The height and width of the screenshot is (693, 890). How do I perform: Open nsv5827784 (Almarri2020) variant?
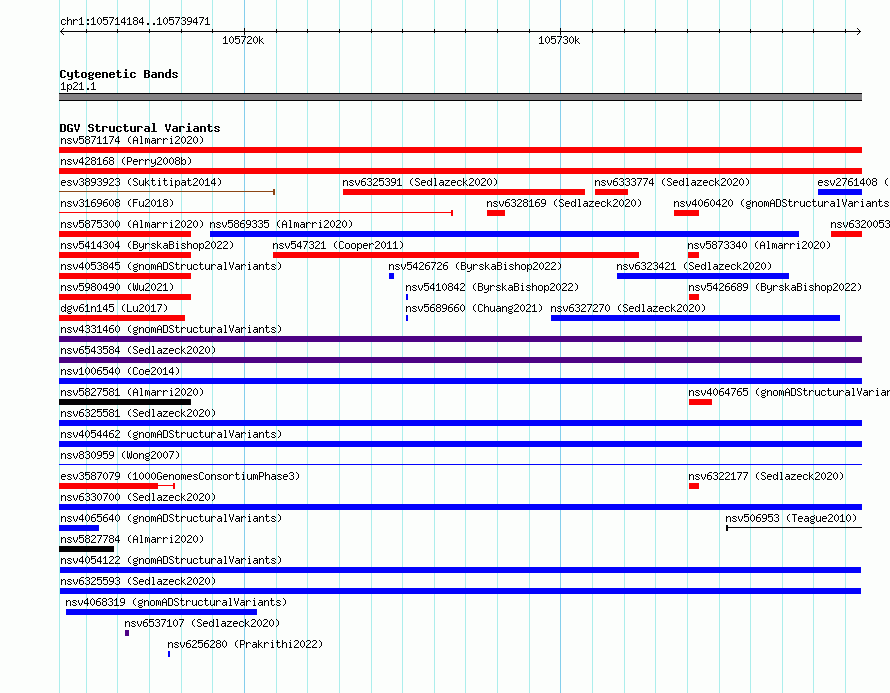click(x=132, y=539)
